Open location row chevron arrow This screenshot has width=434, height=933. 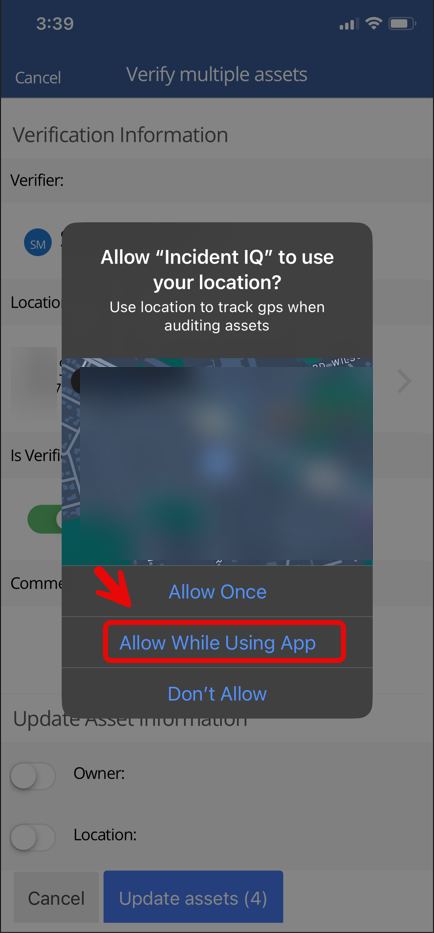pos(404,382)
